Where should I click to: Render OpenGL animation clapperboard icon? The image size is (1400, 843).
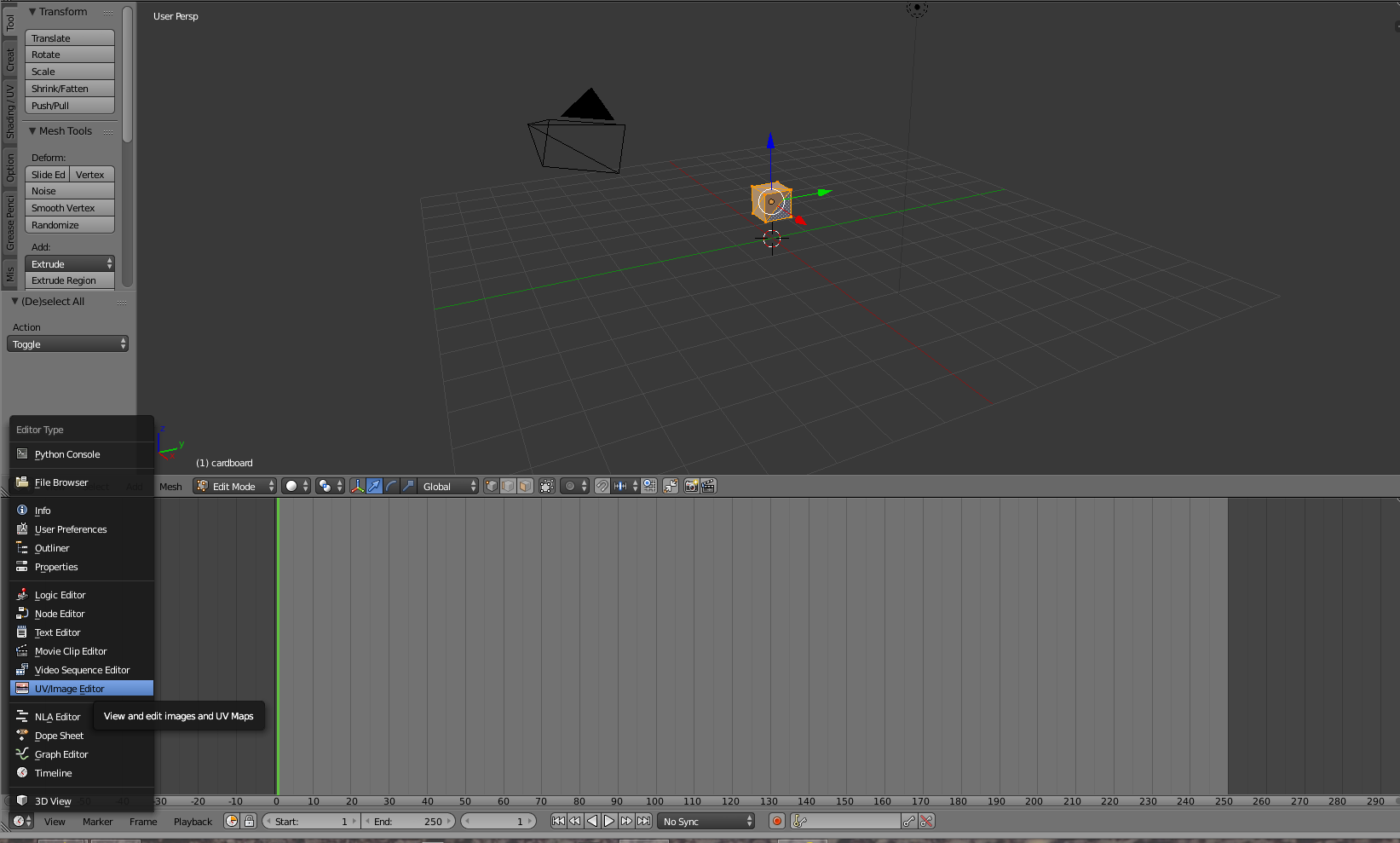[x=708, y=486]
